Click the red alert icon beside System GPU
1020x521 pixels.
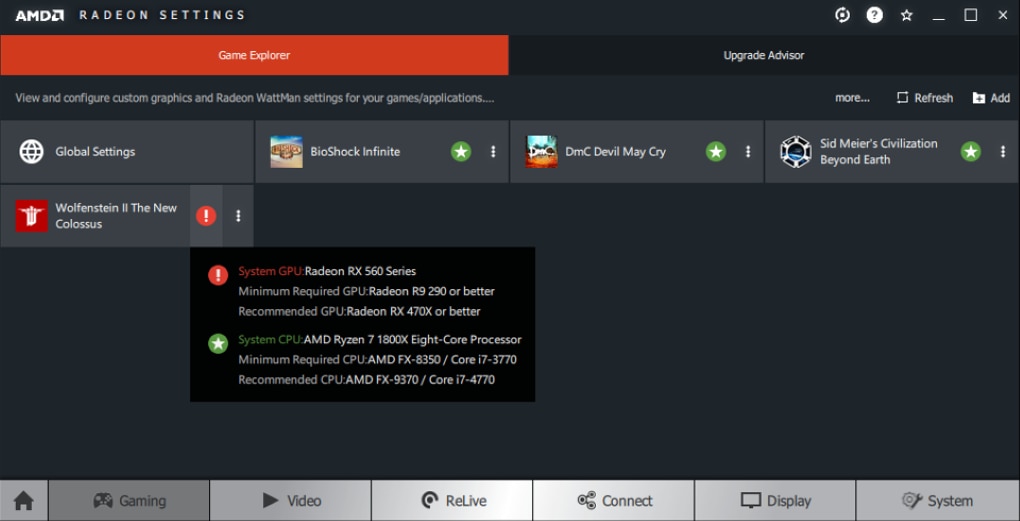point(218,275)
